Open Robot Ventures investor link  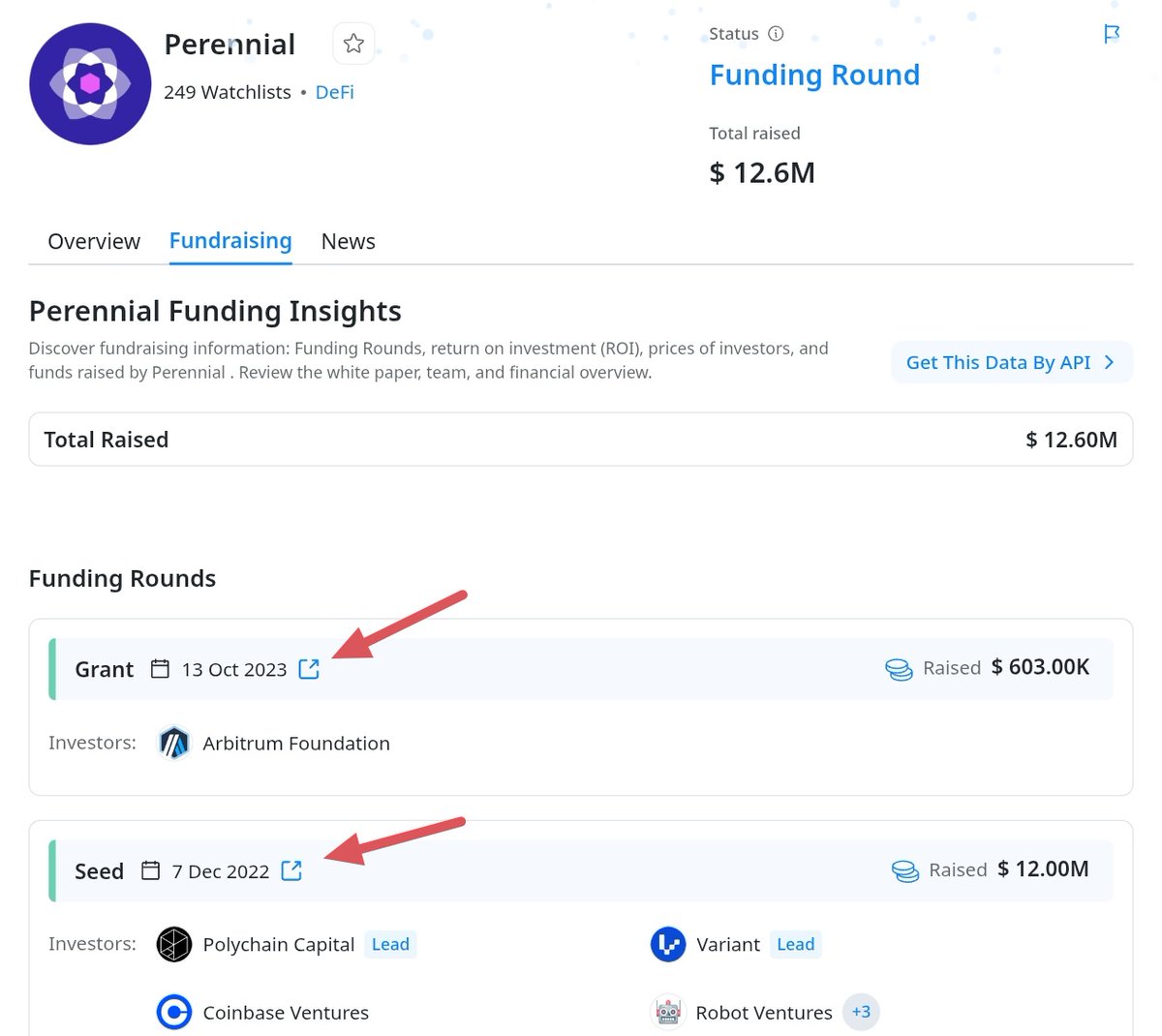pyautogui.click(x=764, y=1013)
